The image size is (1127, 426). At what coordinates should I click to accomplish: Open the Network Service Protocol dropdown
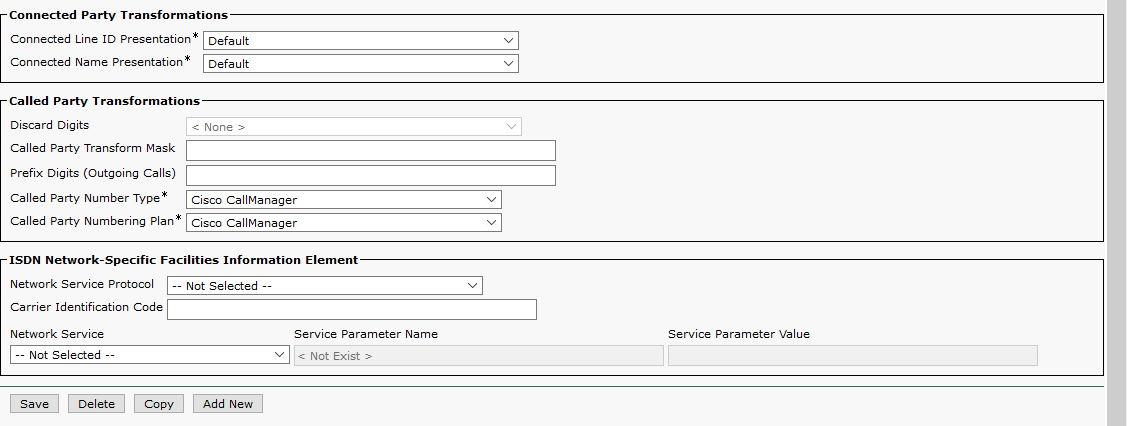click(x=324, y=286)
